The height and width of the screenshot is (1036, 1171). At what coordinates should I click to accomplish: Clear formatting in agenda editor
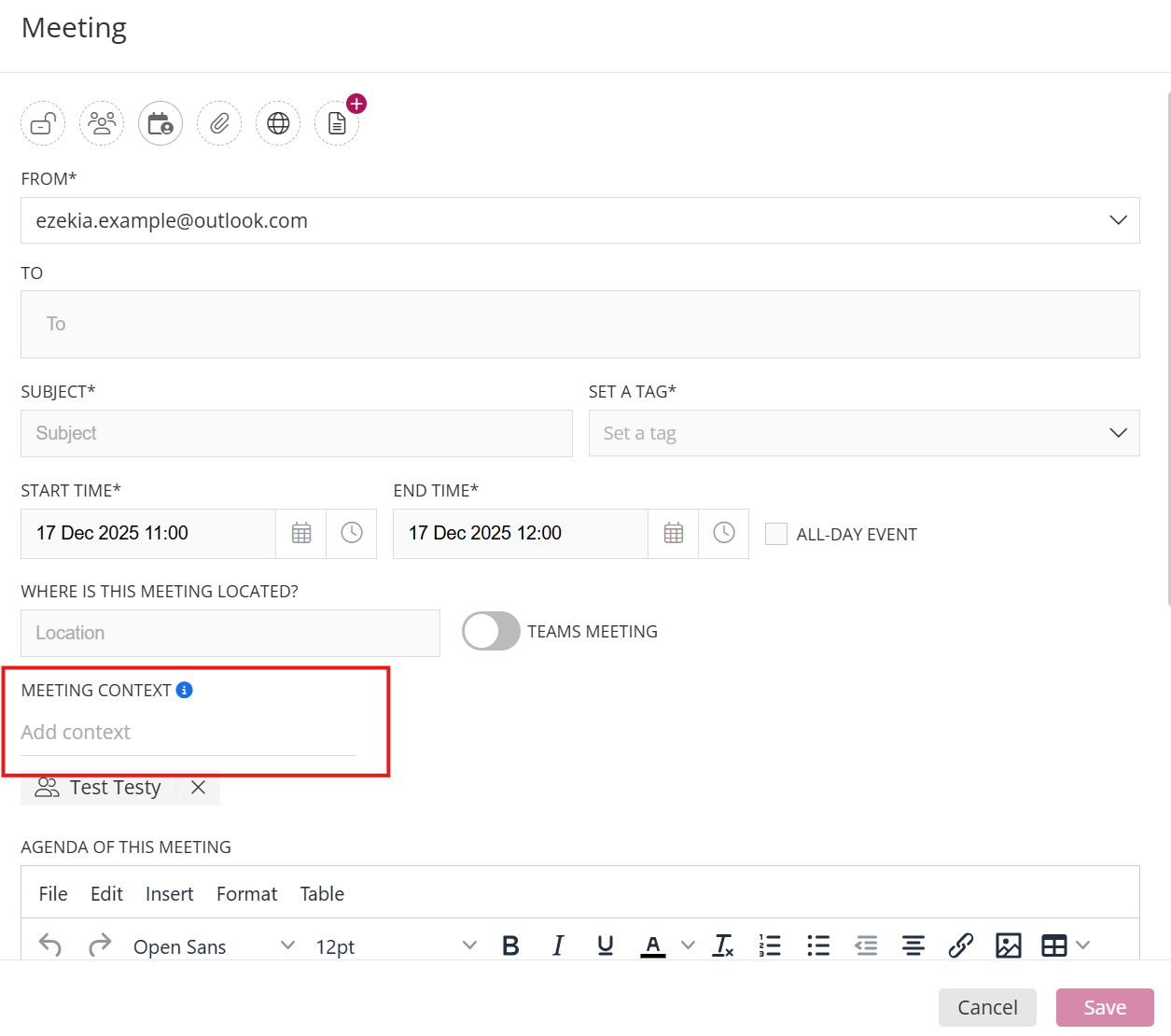tap(723, 945)
